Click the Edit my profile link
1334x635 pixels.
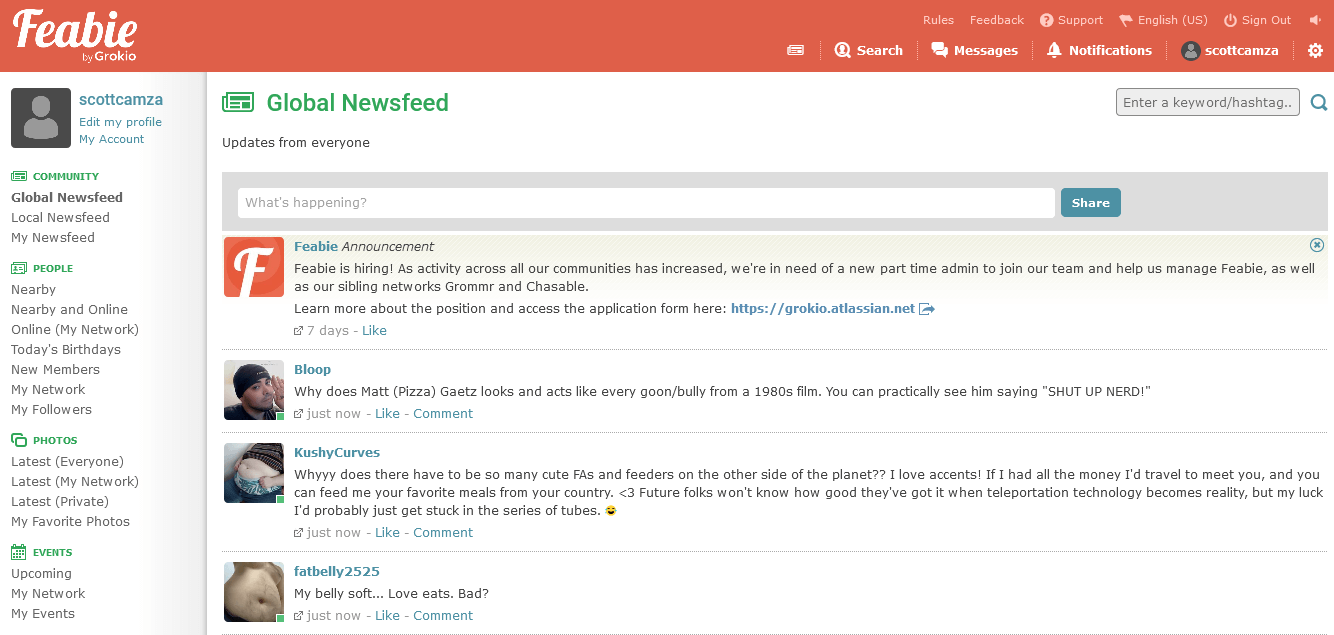pyautogui.click(x=120, y=122)
